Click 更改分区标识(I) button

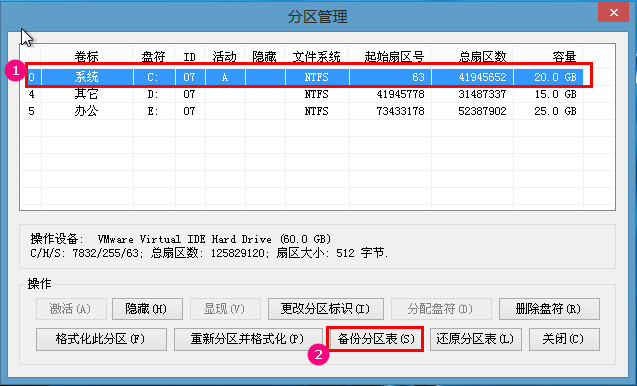(325, 309)
